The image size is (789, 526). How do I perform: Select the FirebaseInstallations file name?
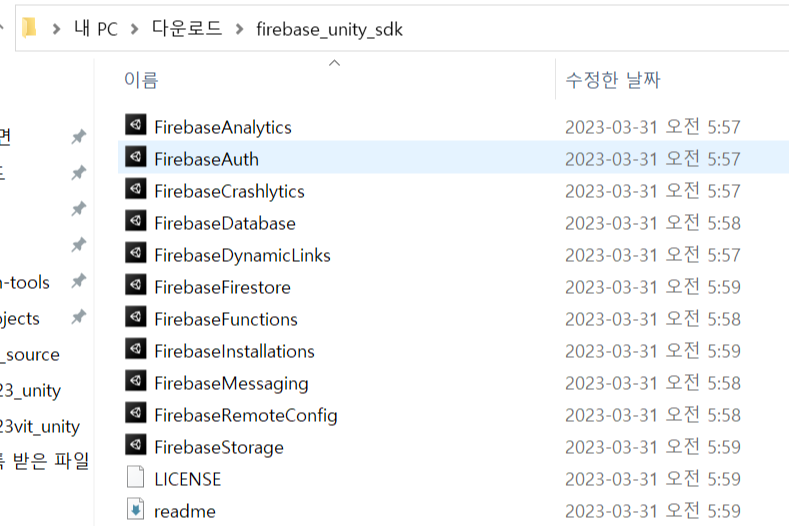pyautogui.click(x=234, y=351)
